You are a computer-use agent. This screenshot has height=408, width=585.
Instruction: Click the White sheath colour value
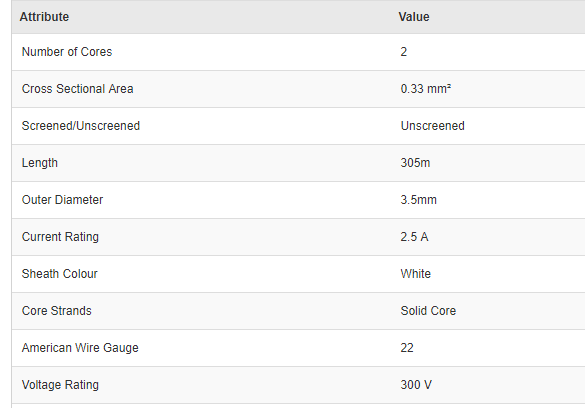pos(416,274)
